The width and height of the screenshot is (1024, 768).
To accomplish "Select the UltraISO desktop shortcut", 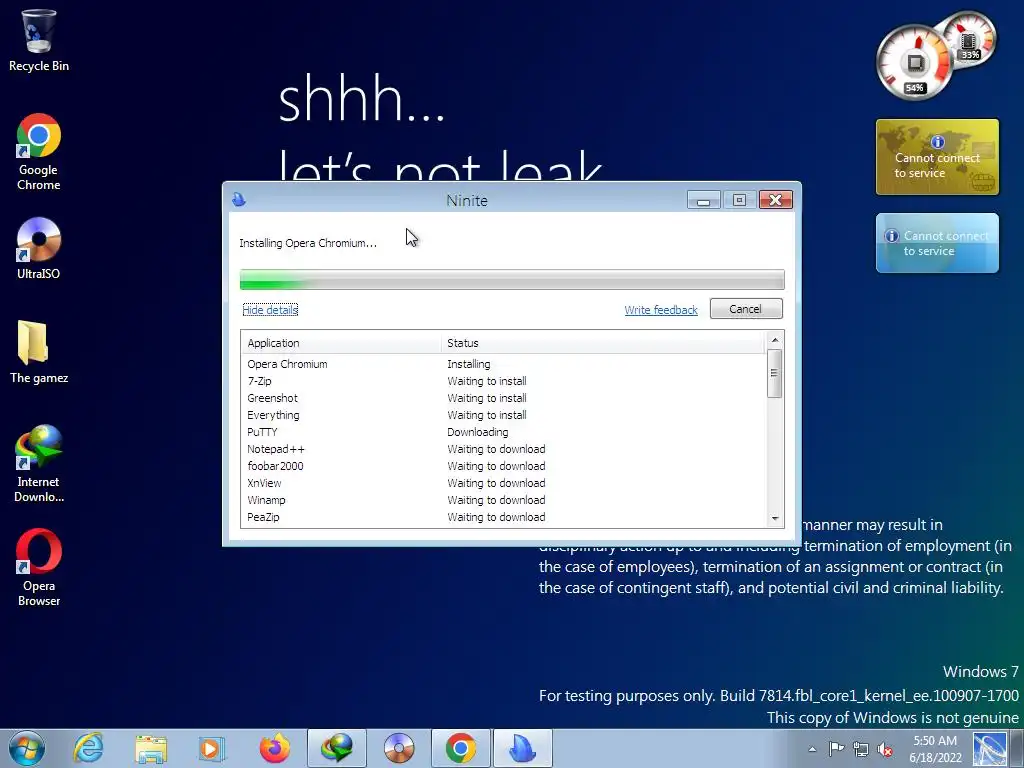I will pyautogui.click(x=39, y=249).
